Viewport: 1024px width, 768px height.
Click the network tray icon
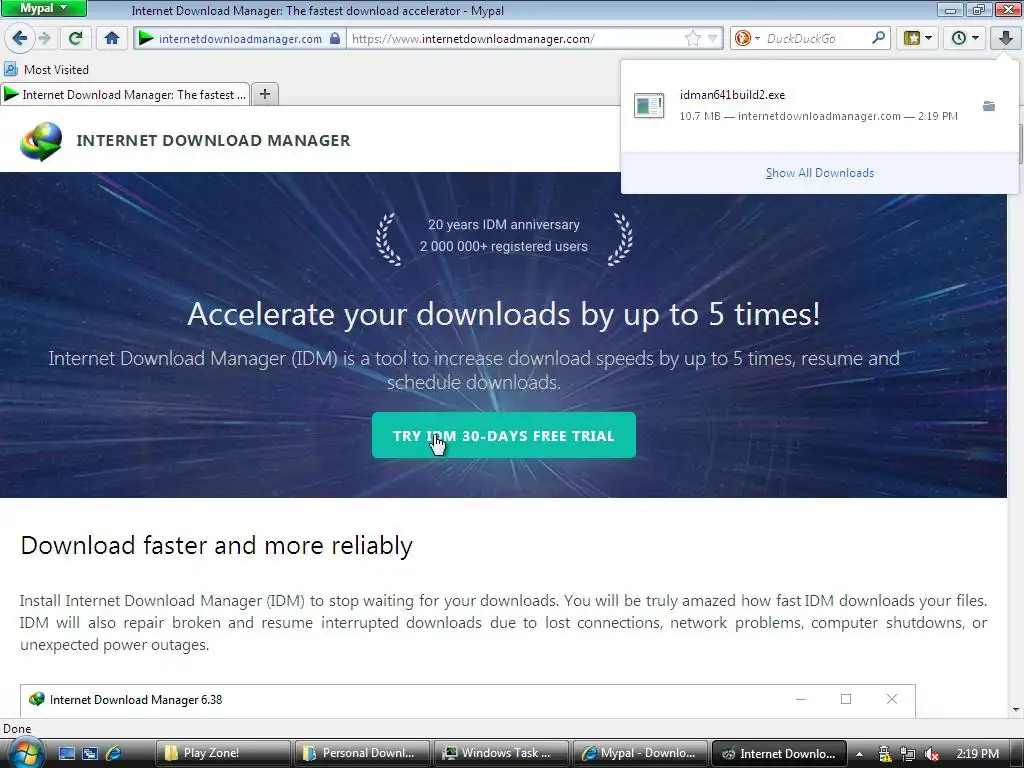[908, 754]
